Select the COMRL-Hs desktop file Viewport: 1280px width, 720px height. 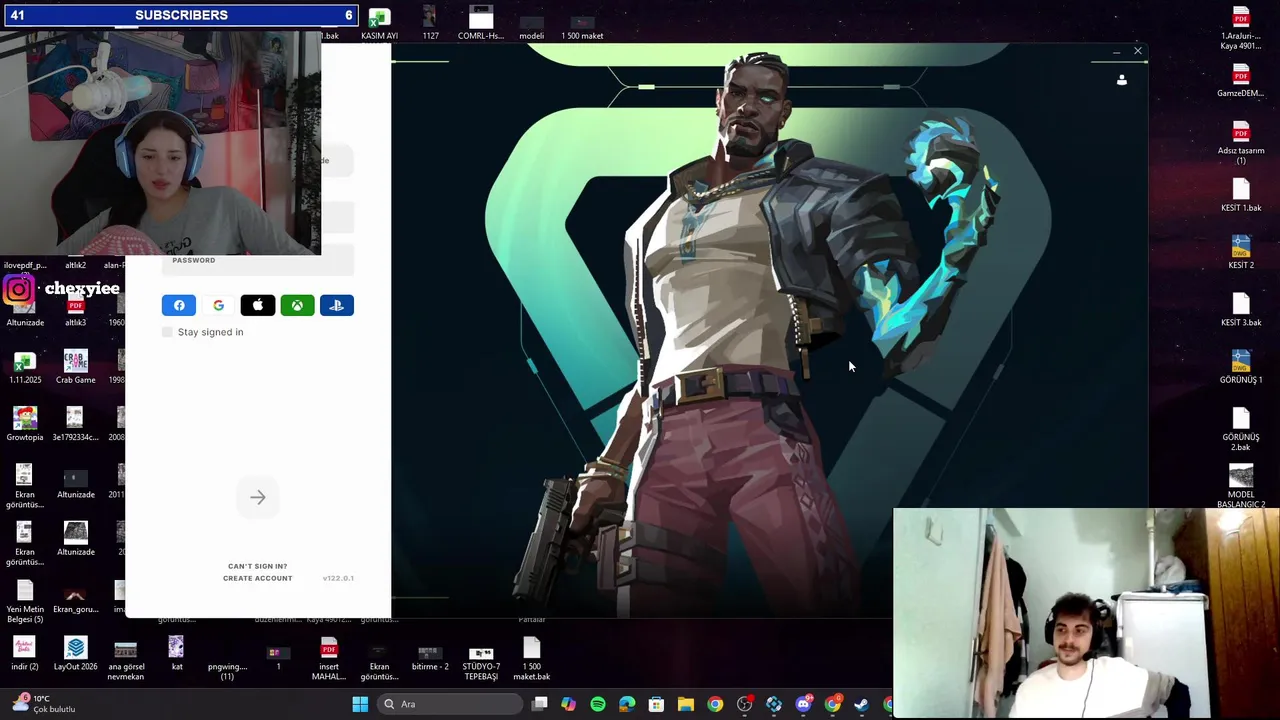coord(481,23)
